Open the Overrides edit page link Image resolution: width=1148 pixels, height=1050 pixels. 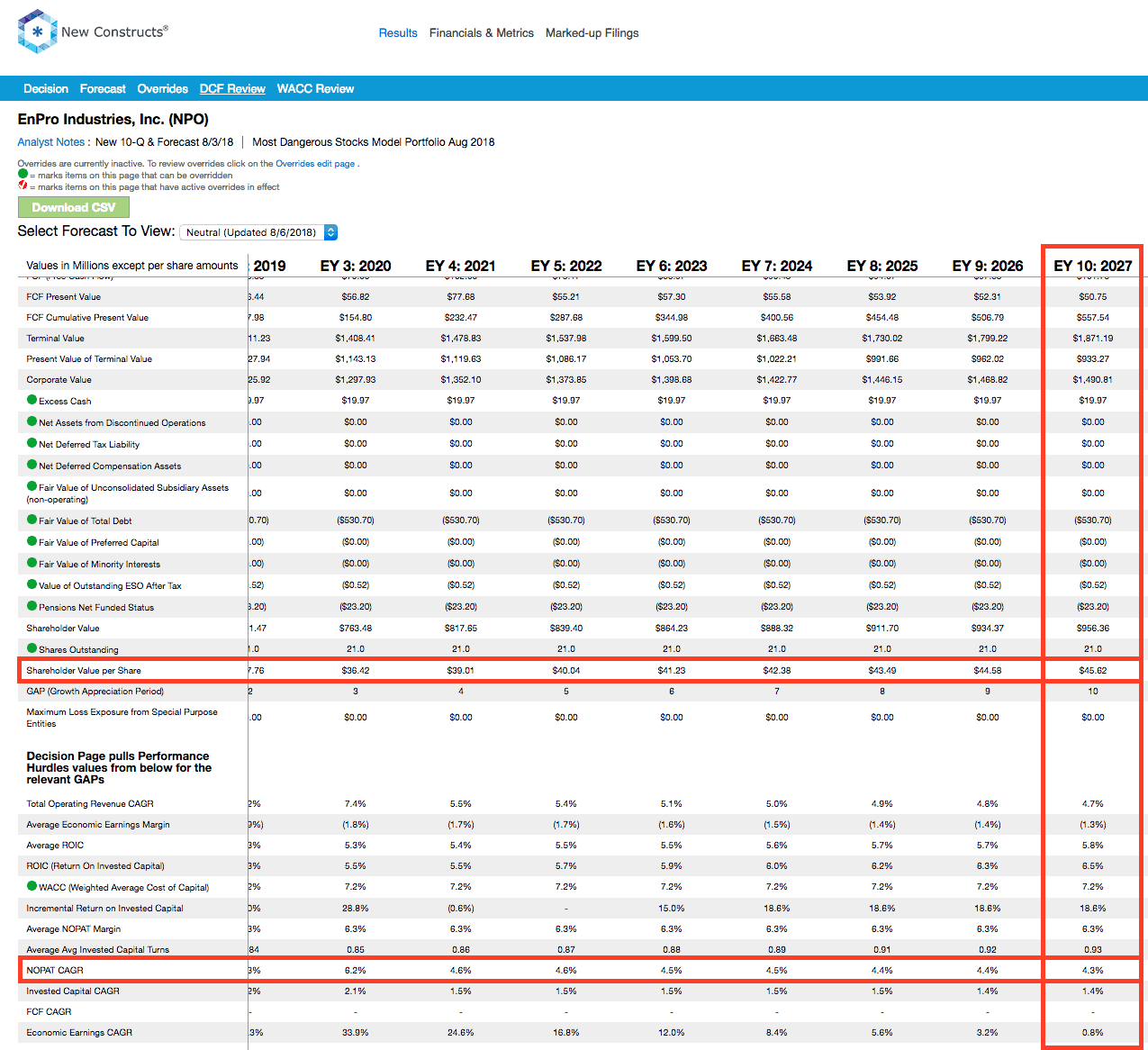[x=315, y=164]
